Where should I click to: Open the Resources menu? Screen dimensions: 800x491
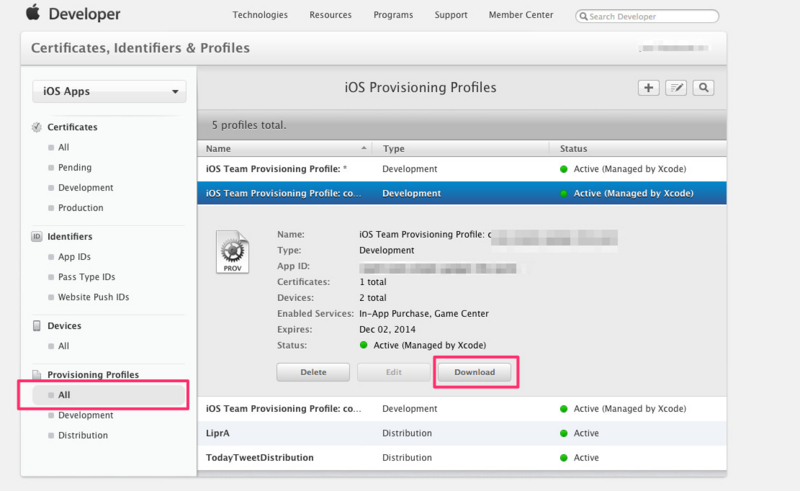pos(331,15)
